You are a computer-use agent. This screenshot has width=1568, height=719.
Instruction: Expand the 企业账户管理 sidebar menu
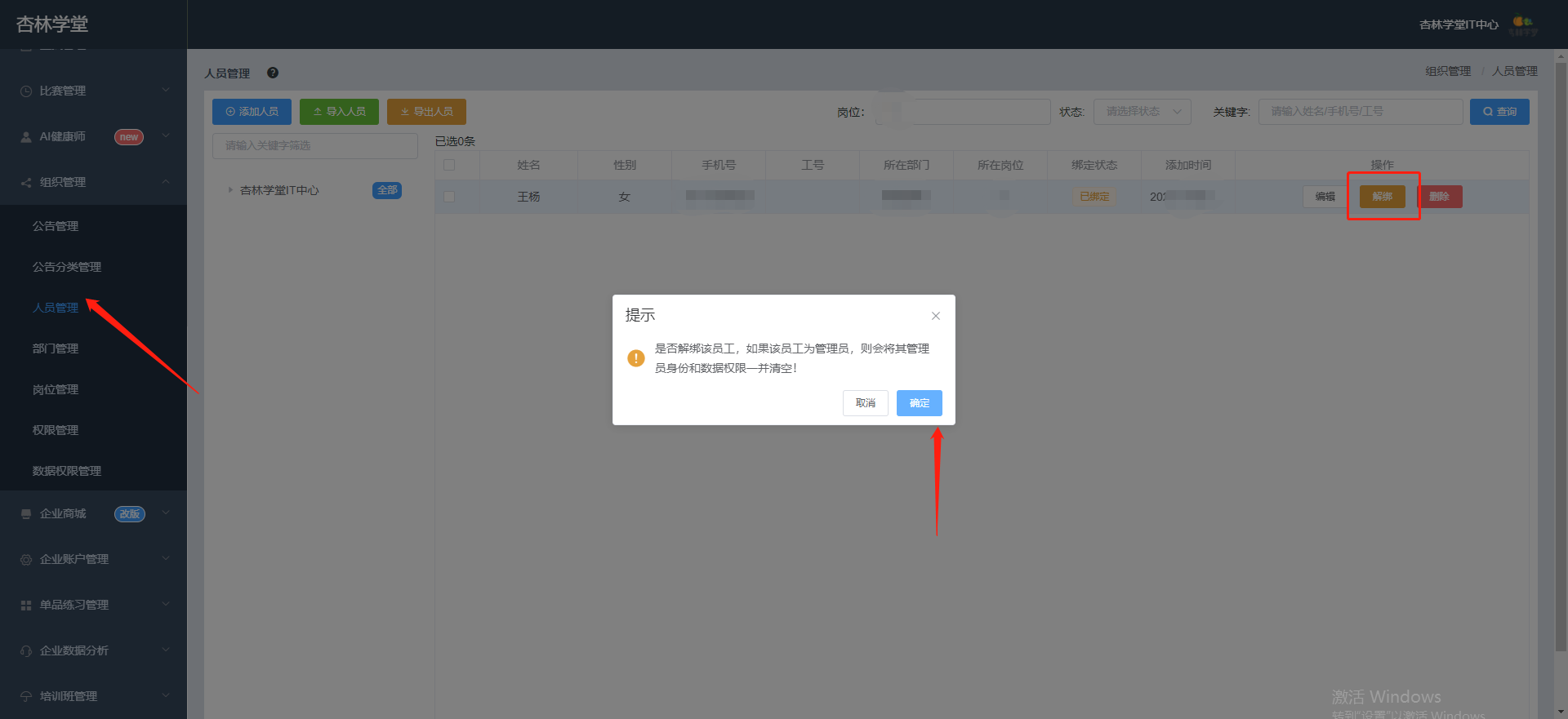[93, 559]
